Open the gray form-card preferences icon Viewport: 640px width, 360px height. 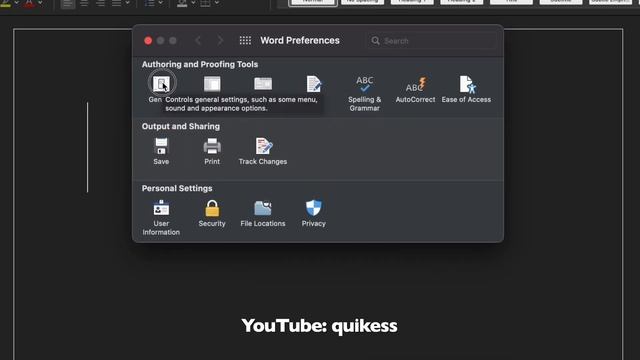click(x=263, y=84)
